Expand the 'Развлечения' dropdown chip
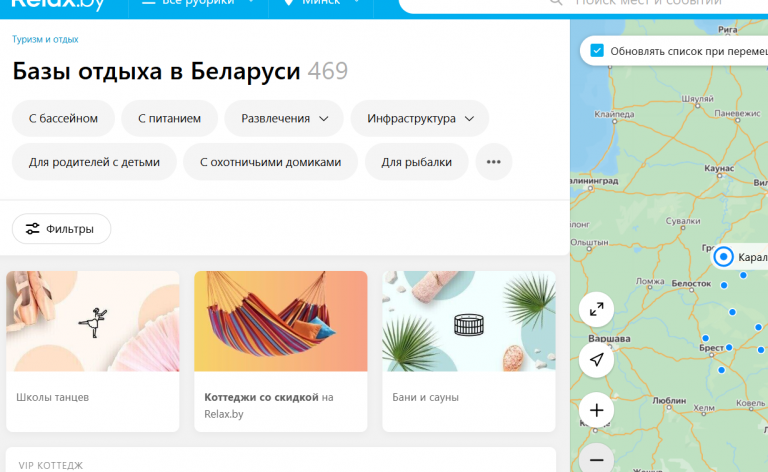 284,118
